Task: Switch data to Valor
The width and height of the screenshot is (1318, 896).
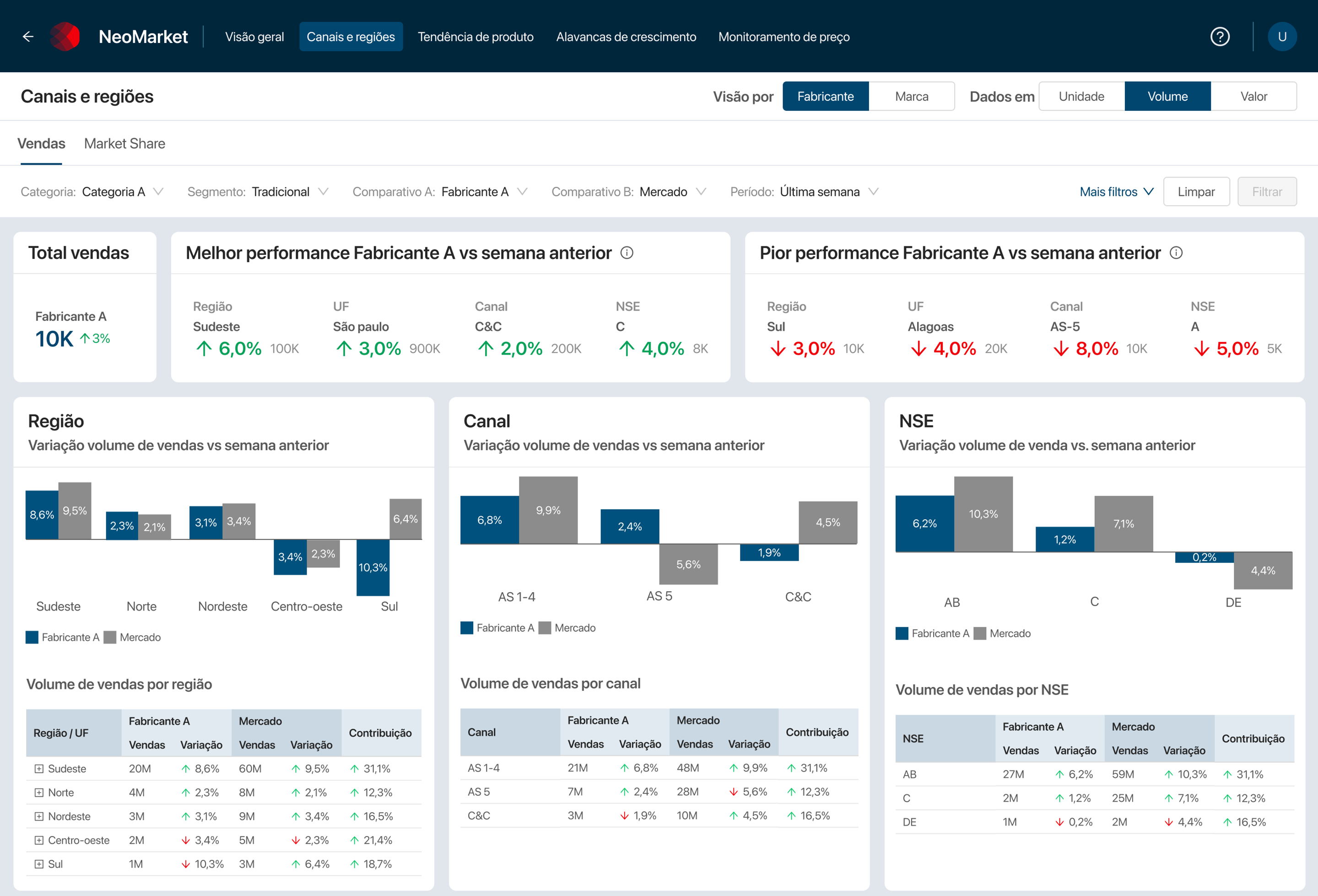Action: (x=1253, y=97)
